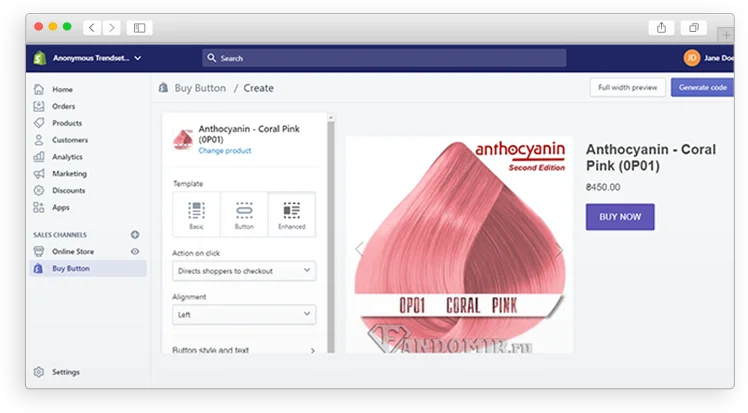The width and height of the screenshot is (748, 413).
Task: Click the Coral Pink product thumbnail in the panel
Action: tap(183, 139)
